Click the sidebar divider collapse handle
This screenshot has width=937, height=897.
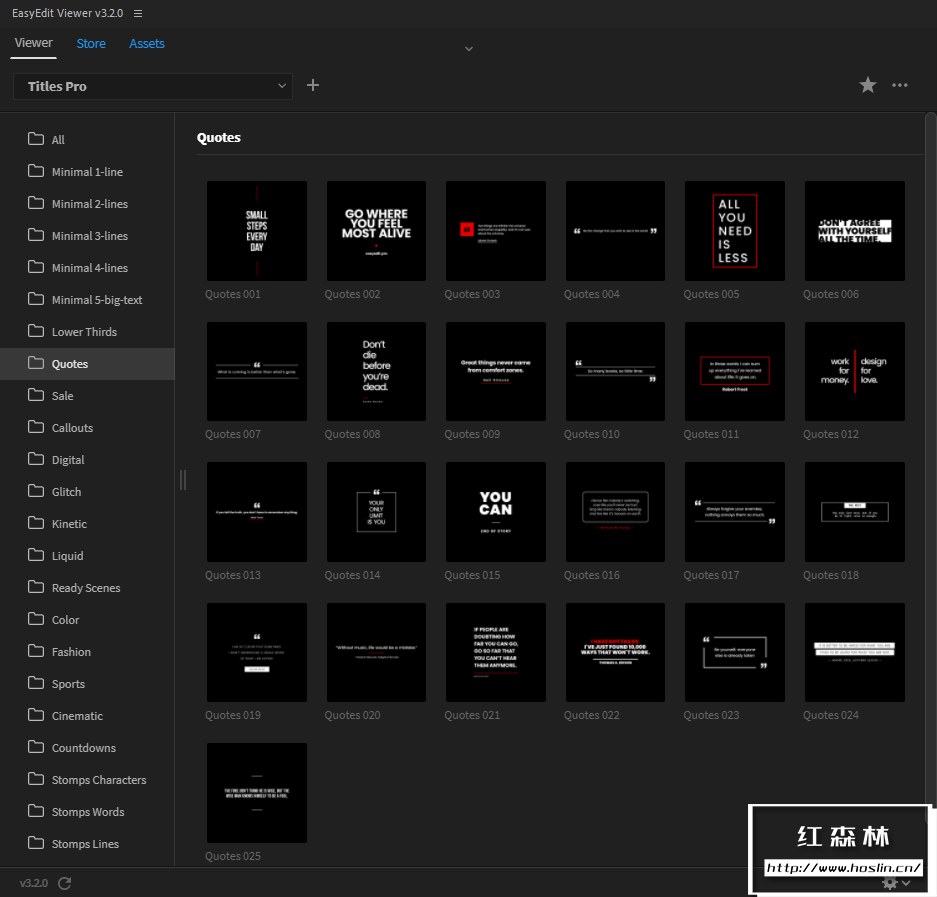coord(182,480)
